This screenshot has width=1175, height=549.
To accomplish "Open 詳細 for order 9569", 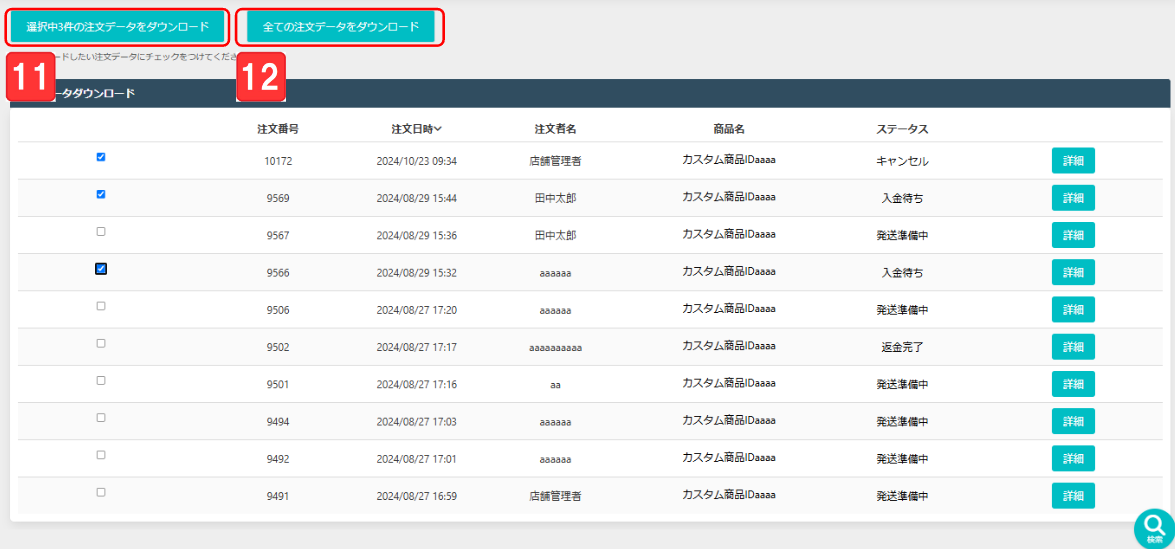I will click(1073, 198).
